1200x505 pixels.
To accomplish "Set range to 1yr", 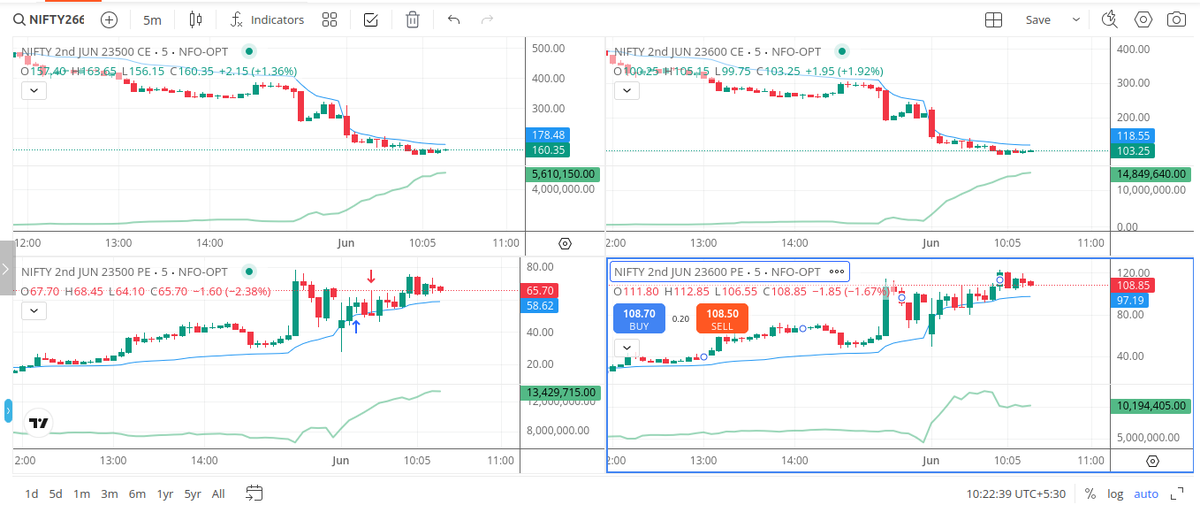I will tap(164, 494).
